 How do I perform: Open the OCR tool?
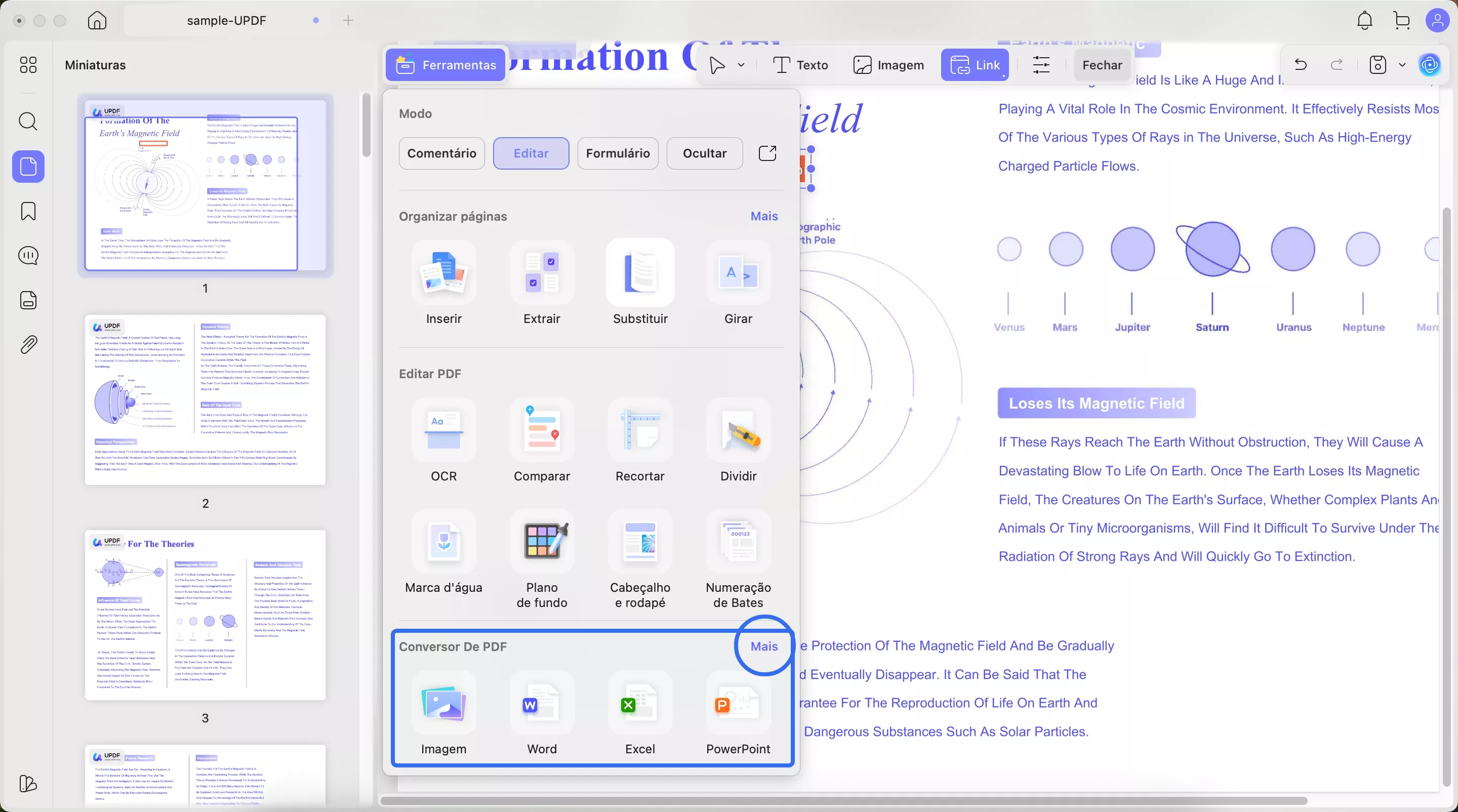443,431
